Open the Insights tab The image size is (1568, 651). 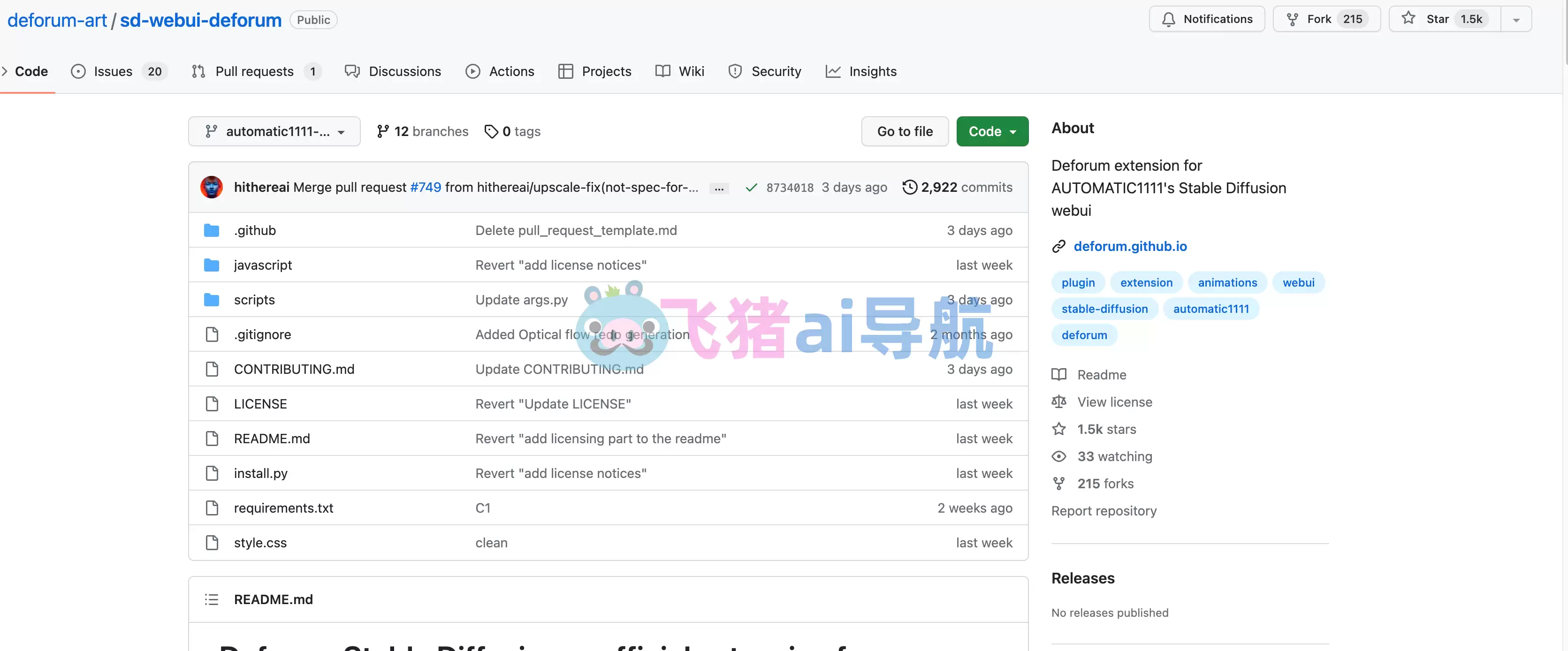(861, 71)
